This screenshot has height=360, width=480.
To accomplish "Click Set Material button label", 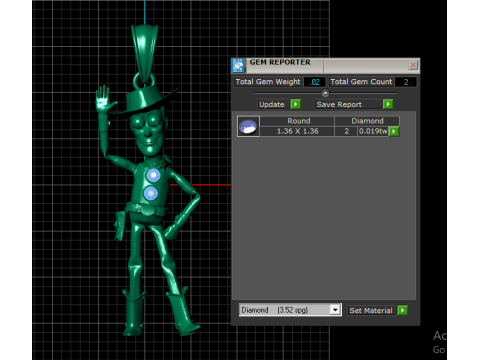I will pyautogui.click(x=371, y=311).
